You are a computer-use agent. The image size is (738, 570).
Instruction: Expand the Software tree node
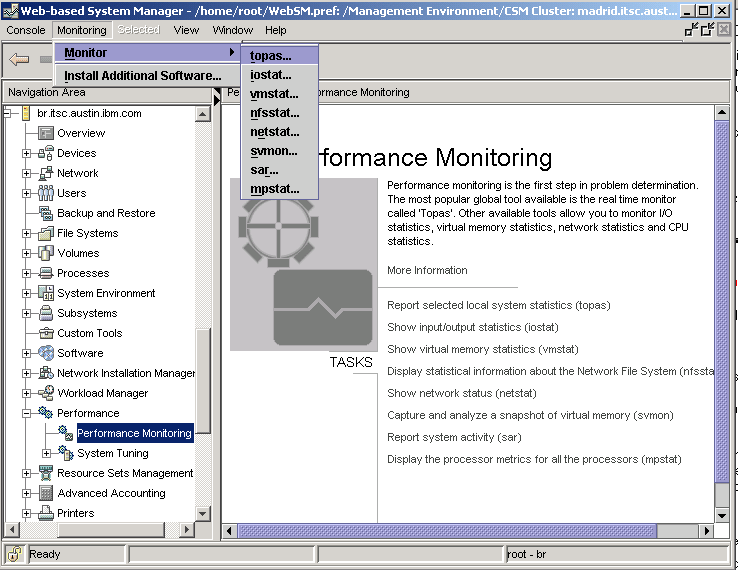click(x=26, y=353)
